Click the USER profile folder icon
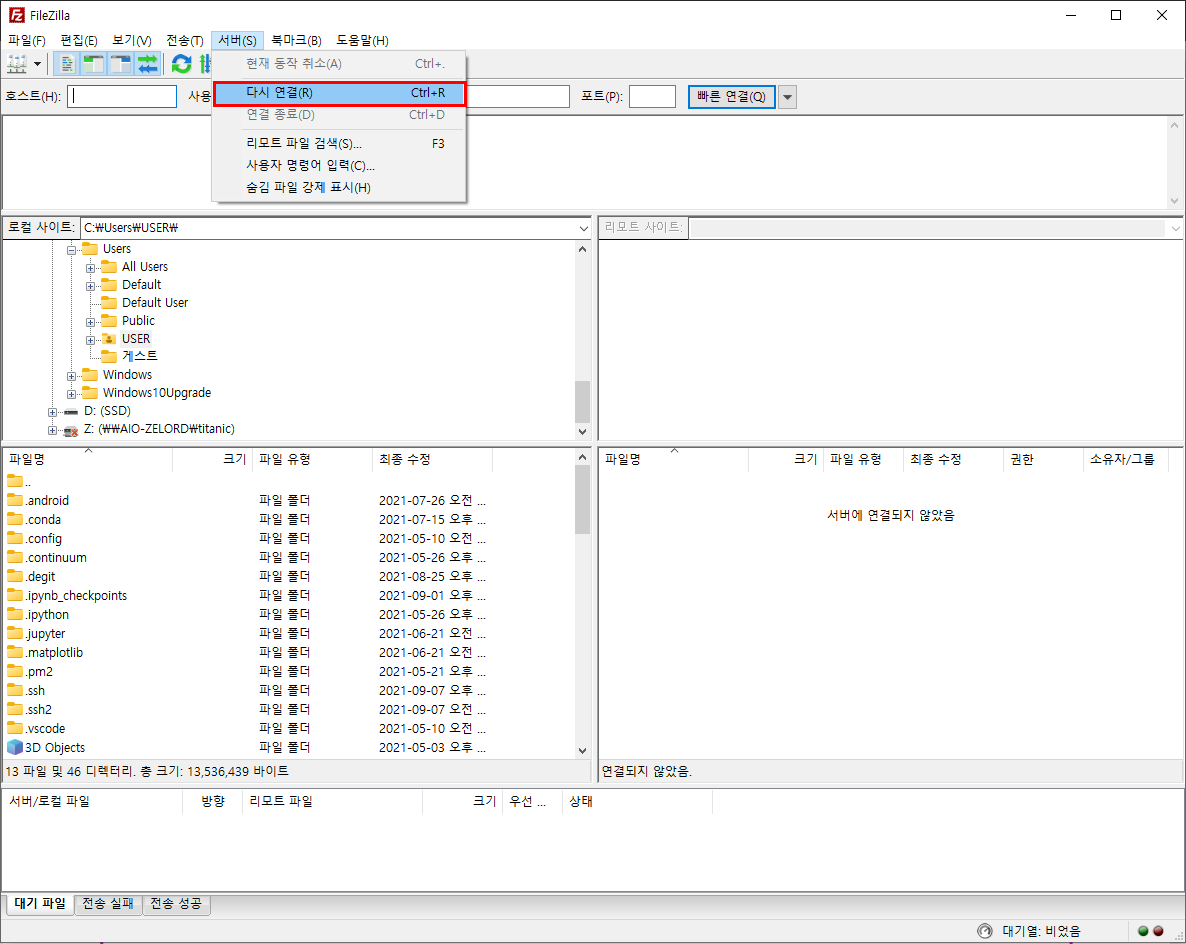 [109, 339]
